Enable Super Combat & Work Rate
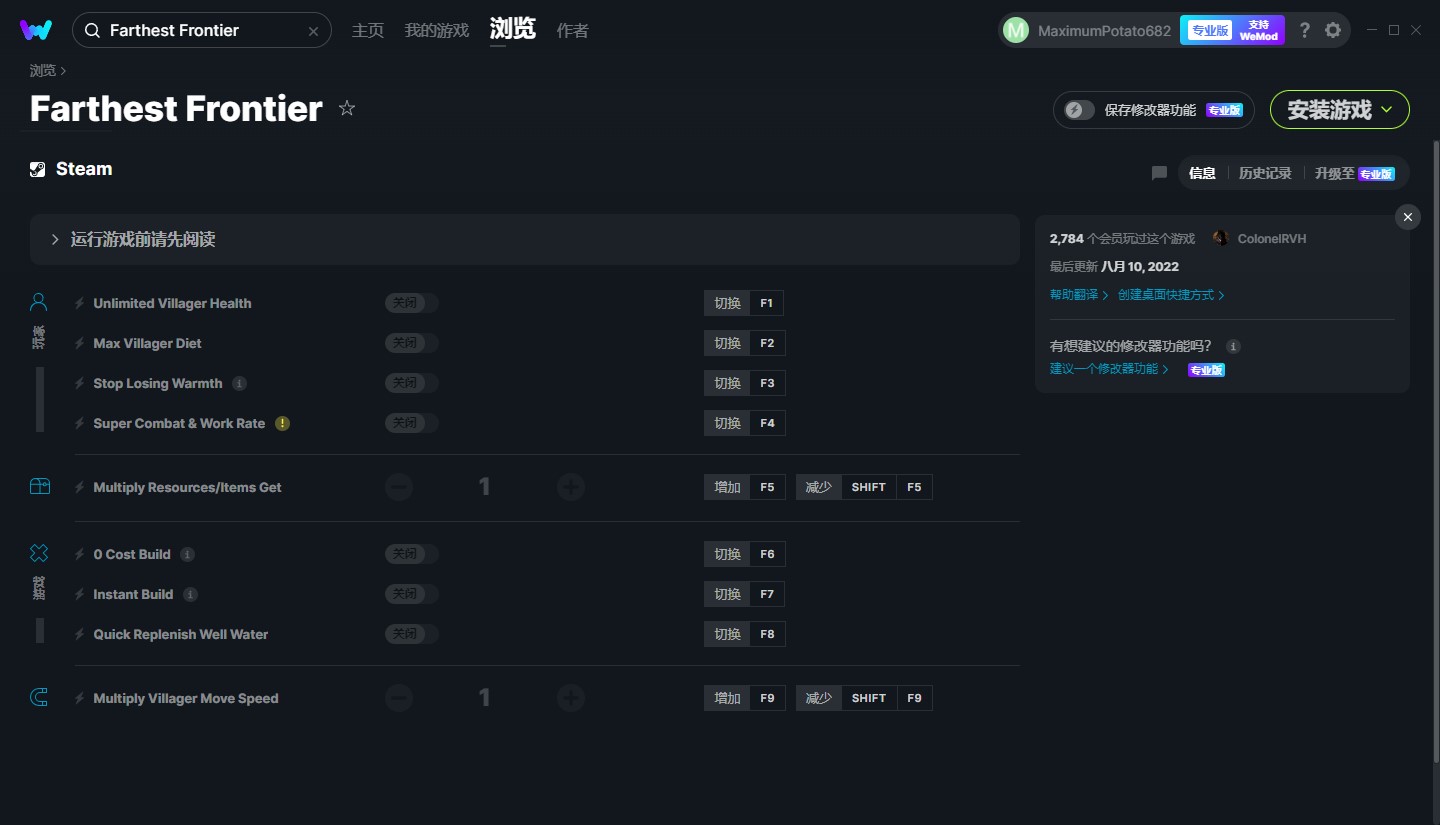Viewport: 1440px width, 825px height. (411, 423)
